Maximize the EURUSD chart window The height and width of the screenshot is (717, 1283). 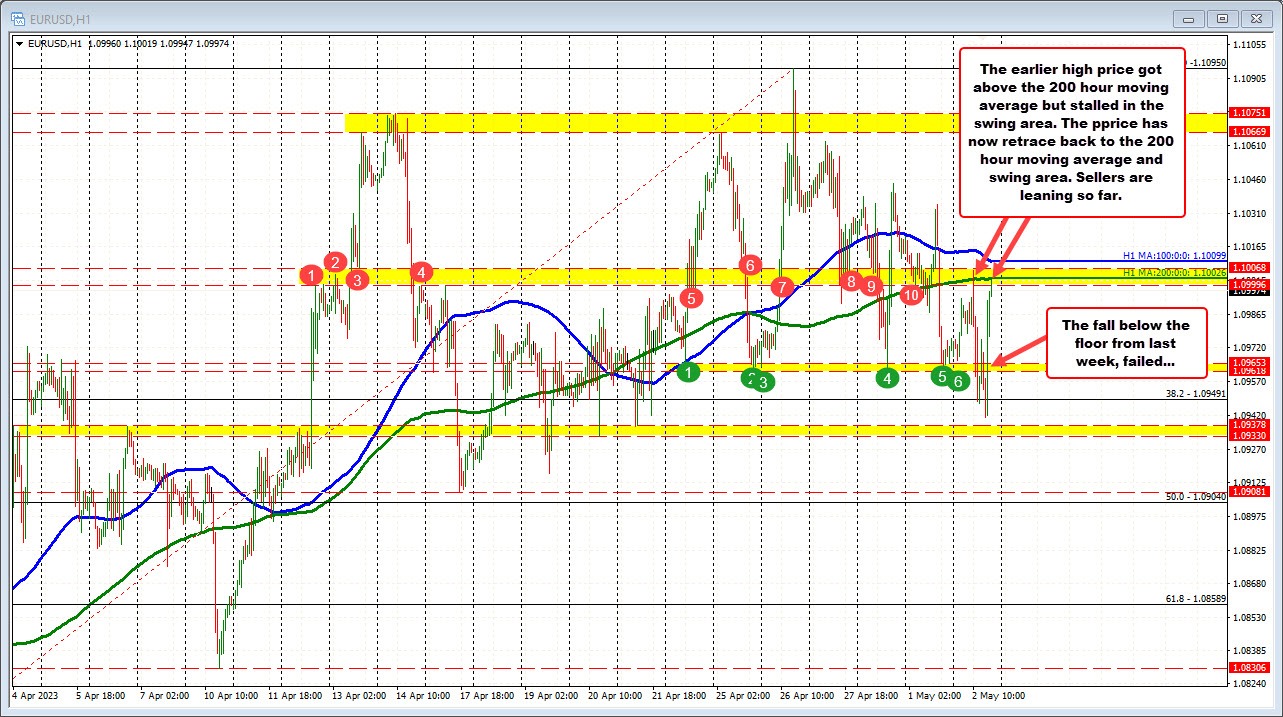[1222, 17]
